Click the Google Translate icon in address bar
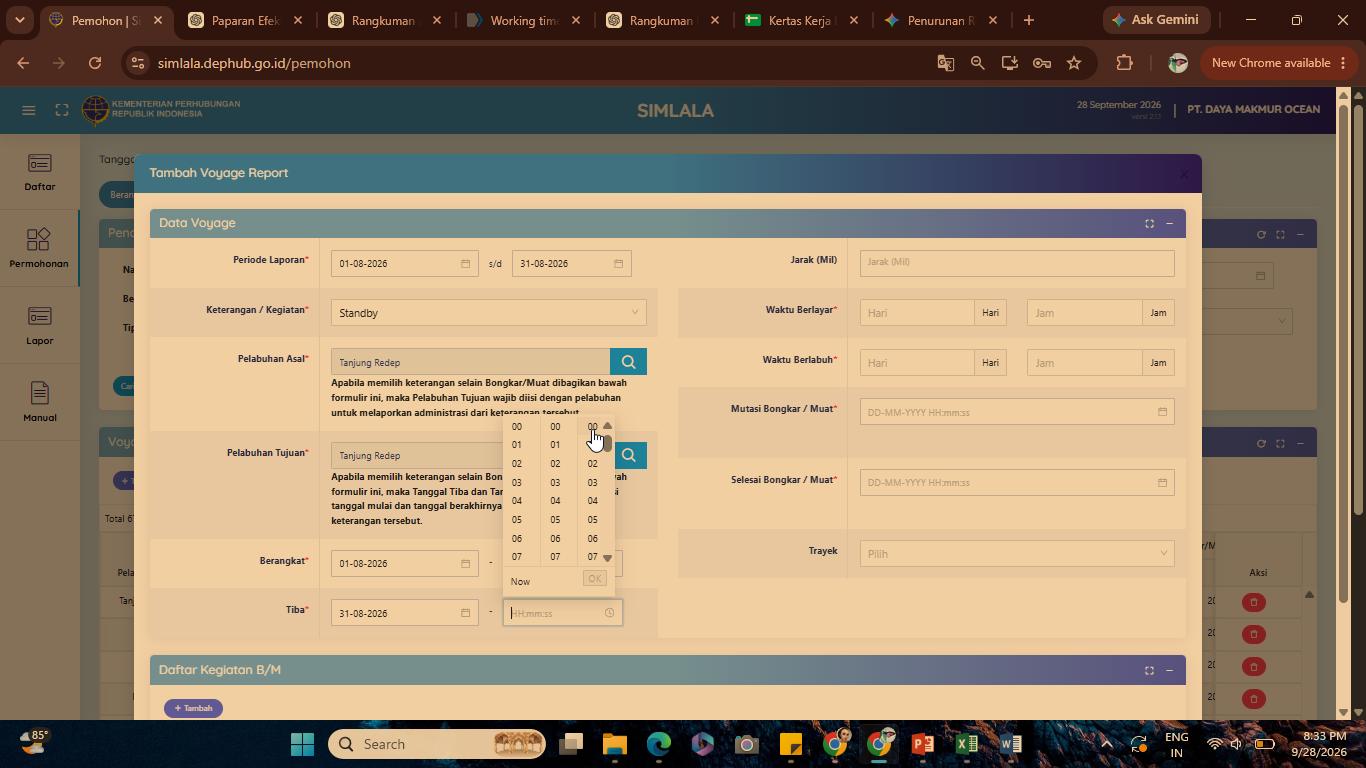 coord(945,63)
